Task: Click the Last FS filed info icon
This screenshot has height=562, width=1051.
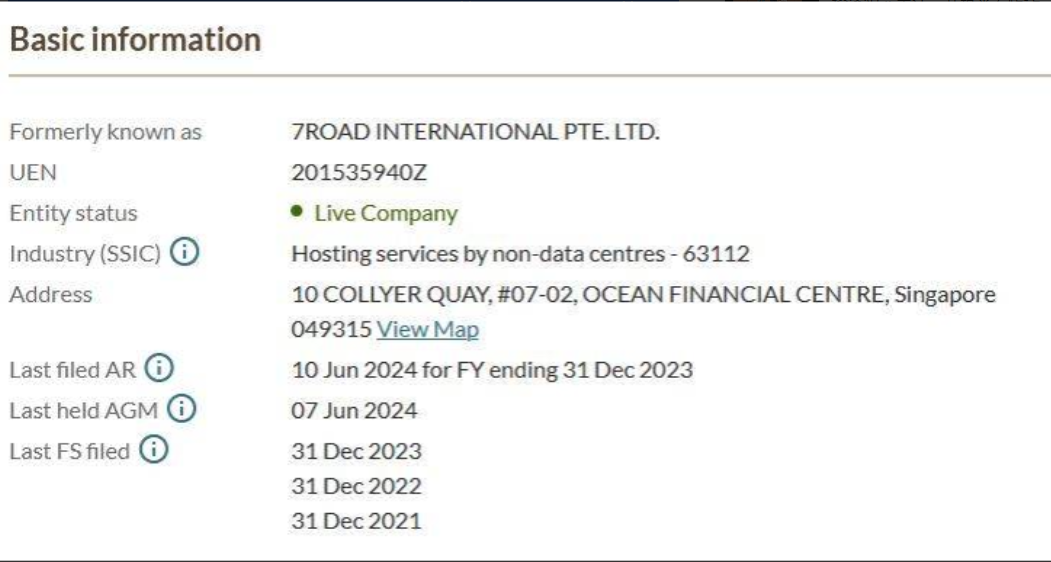Action: click(154, 450)
